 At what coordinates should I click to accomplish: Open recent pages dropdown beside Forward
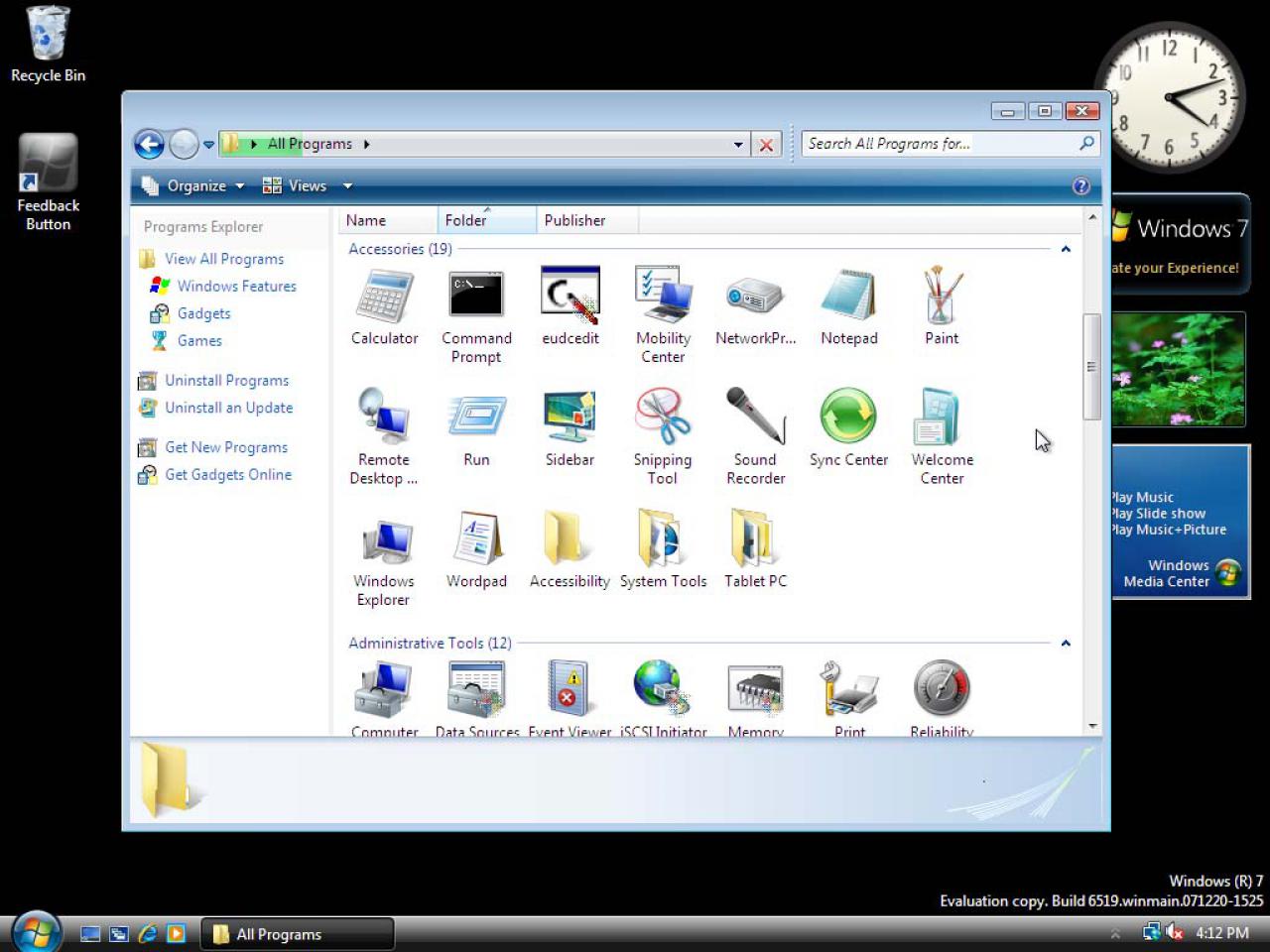(208, 145)
